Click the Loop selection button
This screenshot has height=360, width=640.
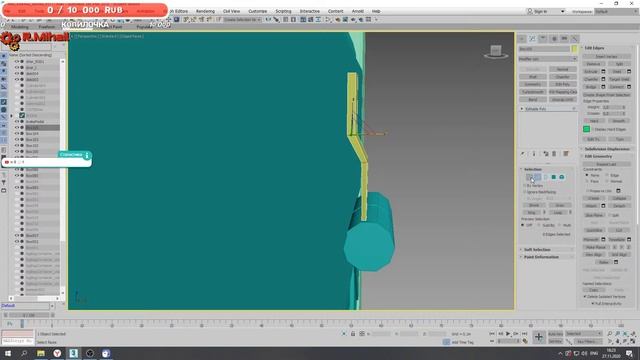[x=558, y=213]
